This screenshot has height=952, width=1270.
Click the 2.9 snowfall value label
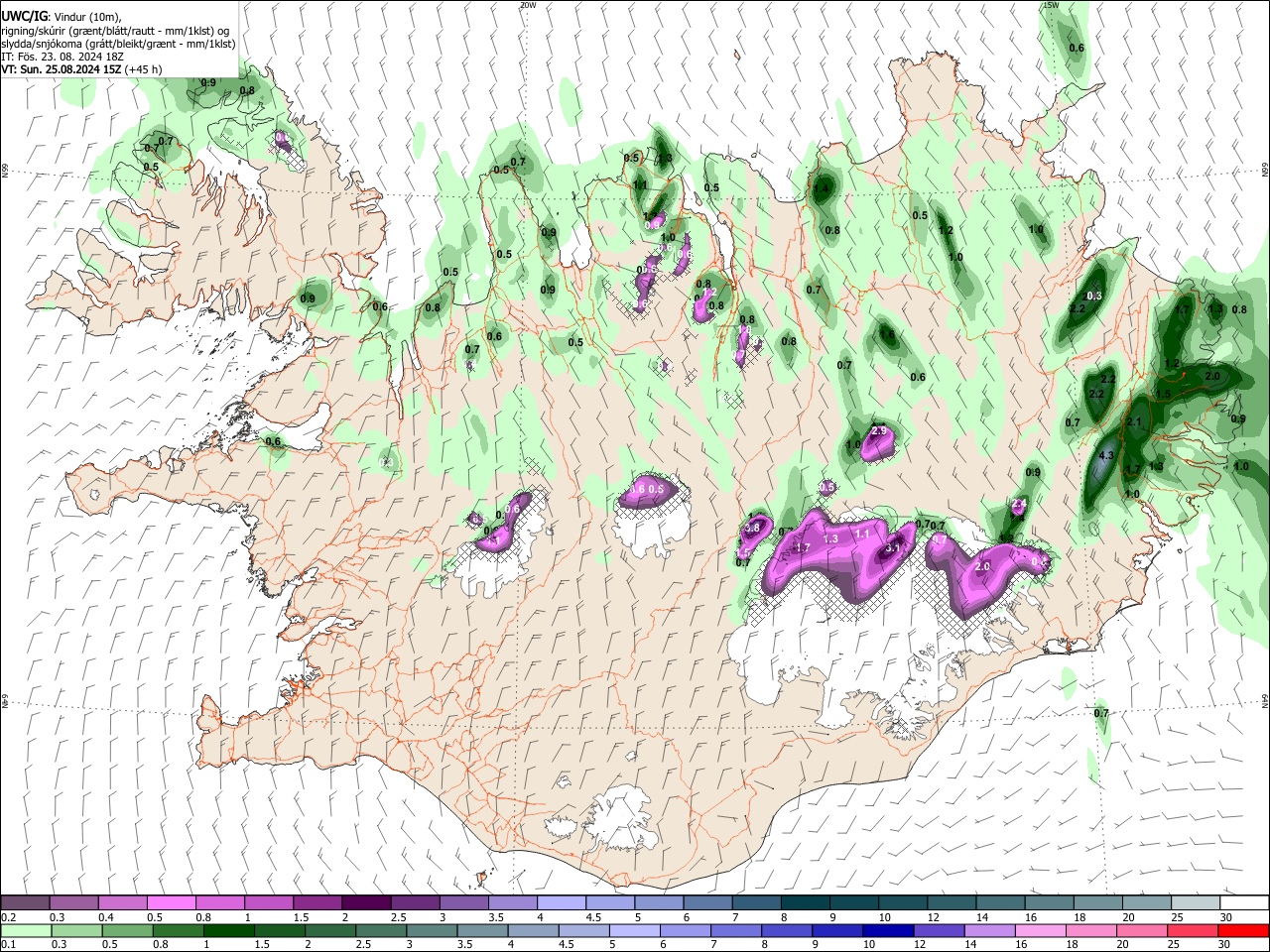pos(878,431)
